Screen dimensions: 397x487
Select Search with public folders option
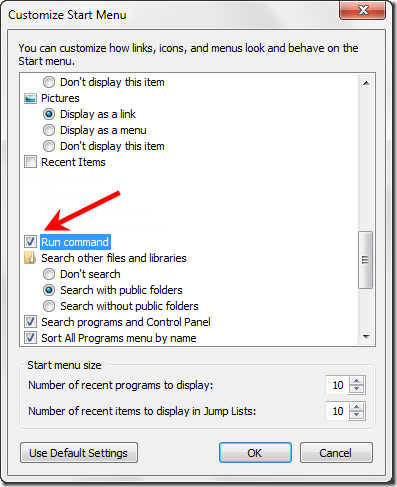point(49,290)
